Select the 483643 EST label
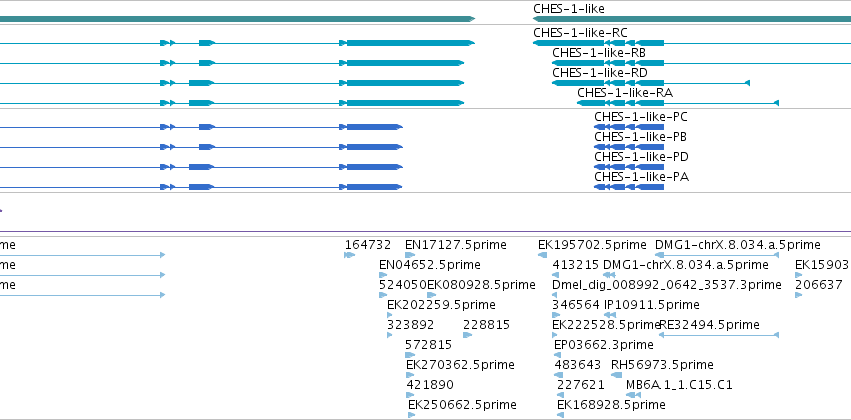The image size is (851, 420). [577, 366]
